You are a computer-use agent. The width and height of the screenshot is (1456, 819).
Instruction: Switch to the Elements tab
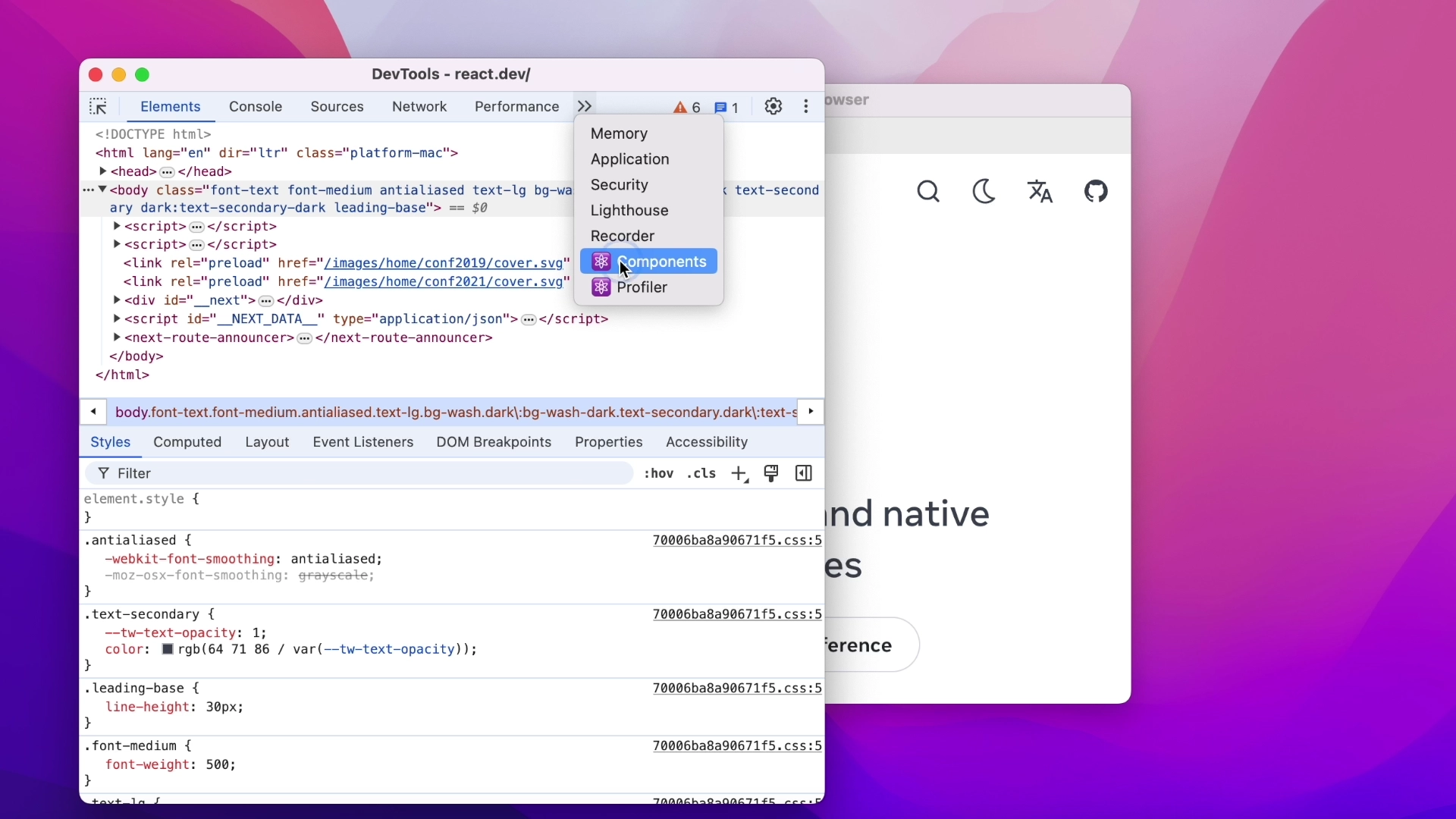coord(170,106)
